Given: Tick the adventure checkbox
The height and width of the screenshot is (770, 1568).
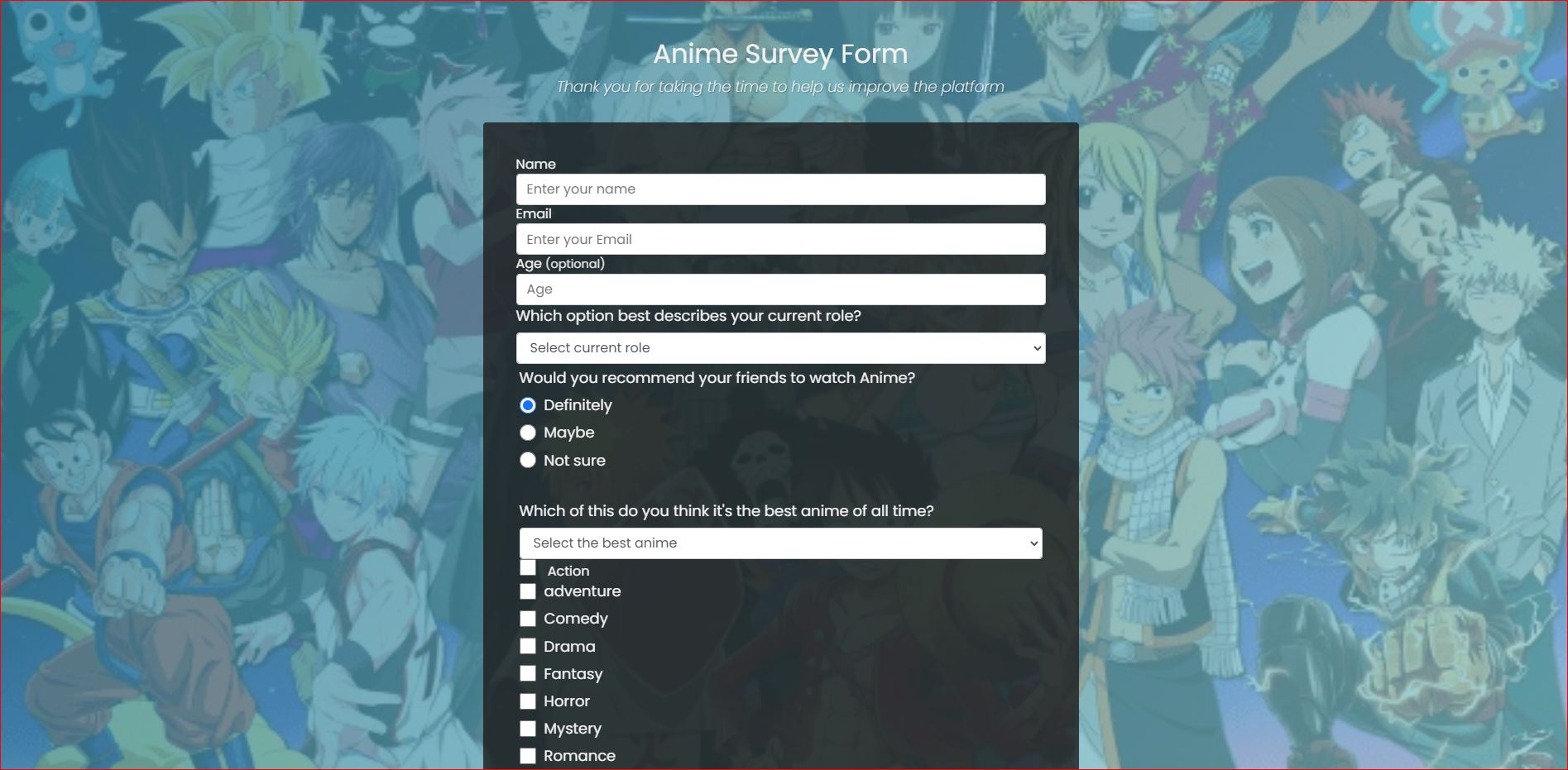Looking at the screenshot, I should coord(528,591).
